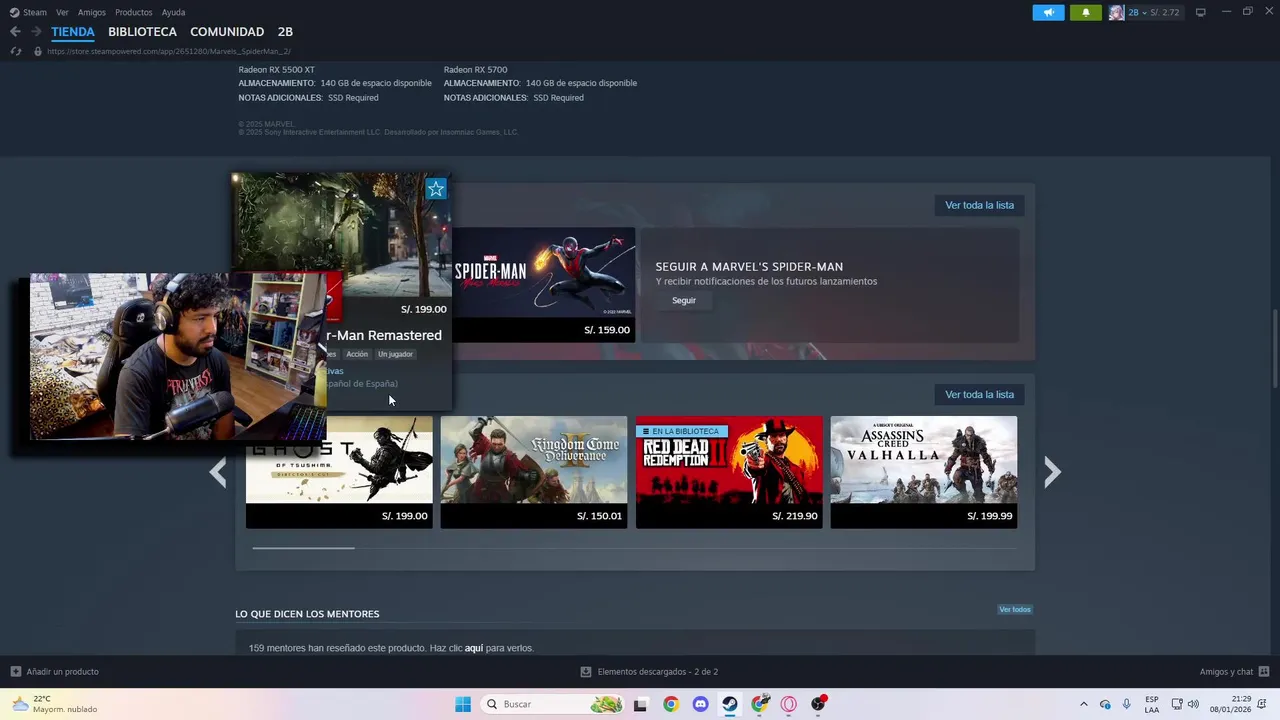
Task: Open Task View in the taskbar
Action: 640,704
